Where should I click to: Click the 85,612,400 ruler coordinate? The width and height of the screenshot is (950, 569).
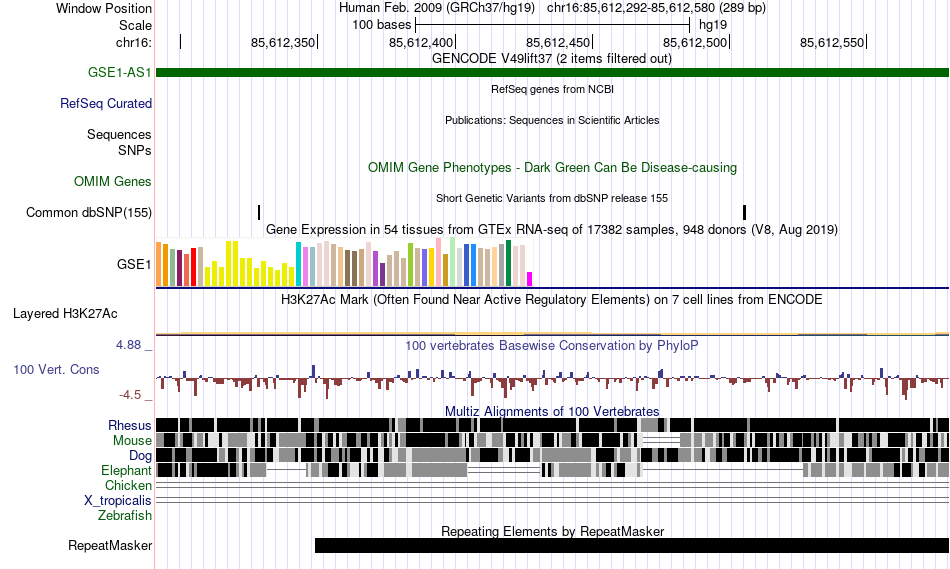tap(421, 42)
